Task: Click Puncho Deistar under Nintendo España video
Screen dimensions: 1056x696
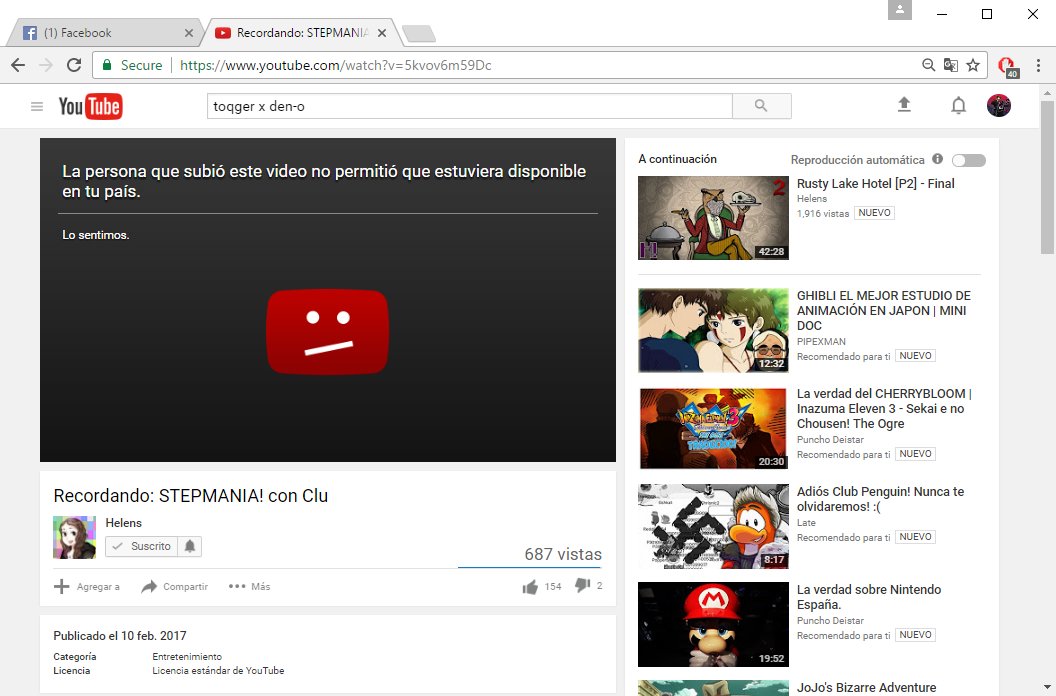Action: click(x=830, y=621)
